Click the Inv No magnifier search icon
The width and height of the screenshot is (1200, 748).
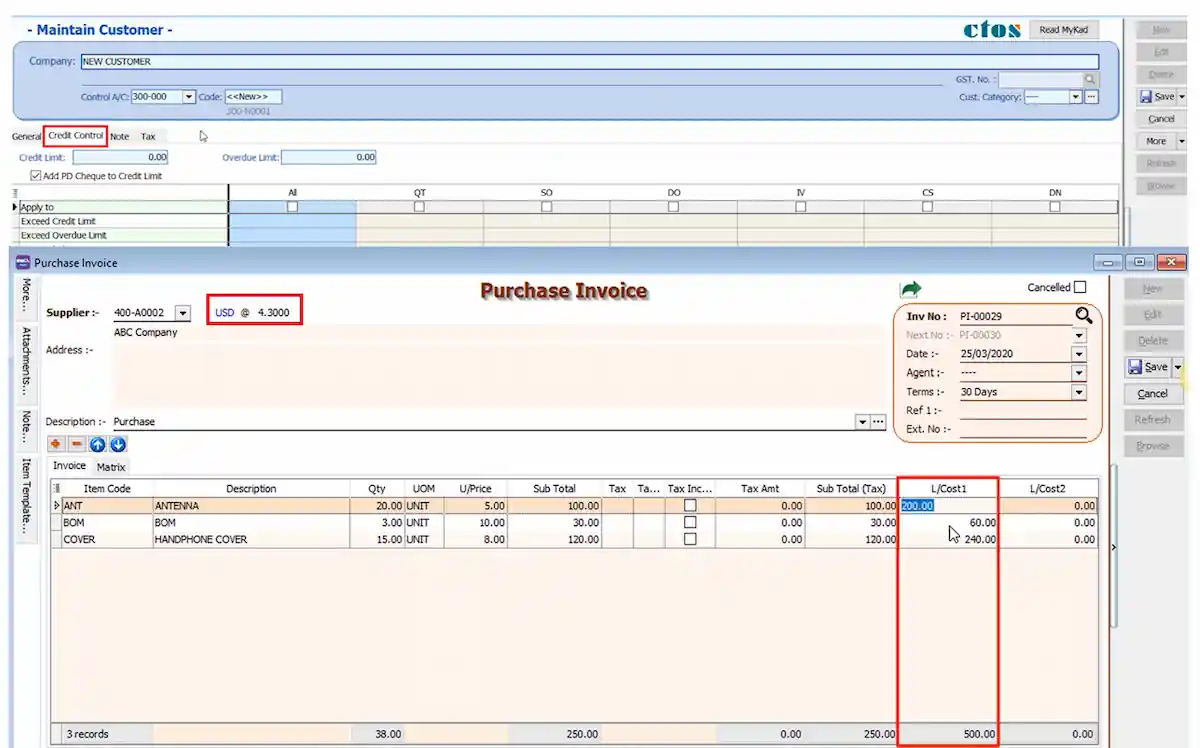point(1083,316)
